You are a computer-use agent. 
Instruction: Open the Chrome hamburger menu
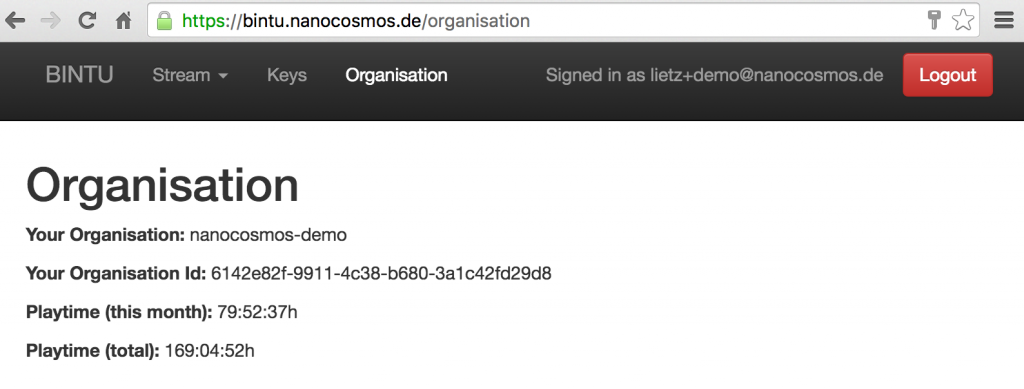click(x=1004, y=20)
